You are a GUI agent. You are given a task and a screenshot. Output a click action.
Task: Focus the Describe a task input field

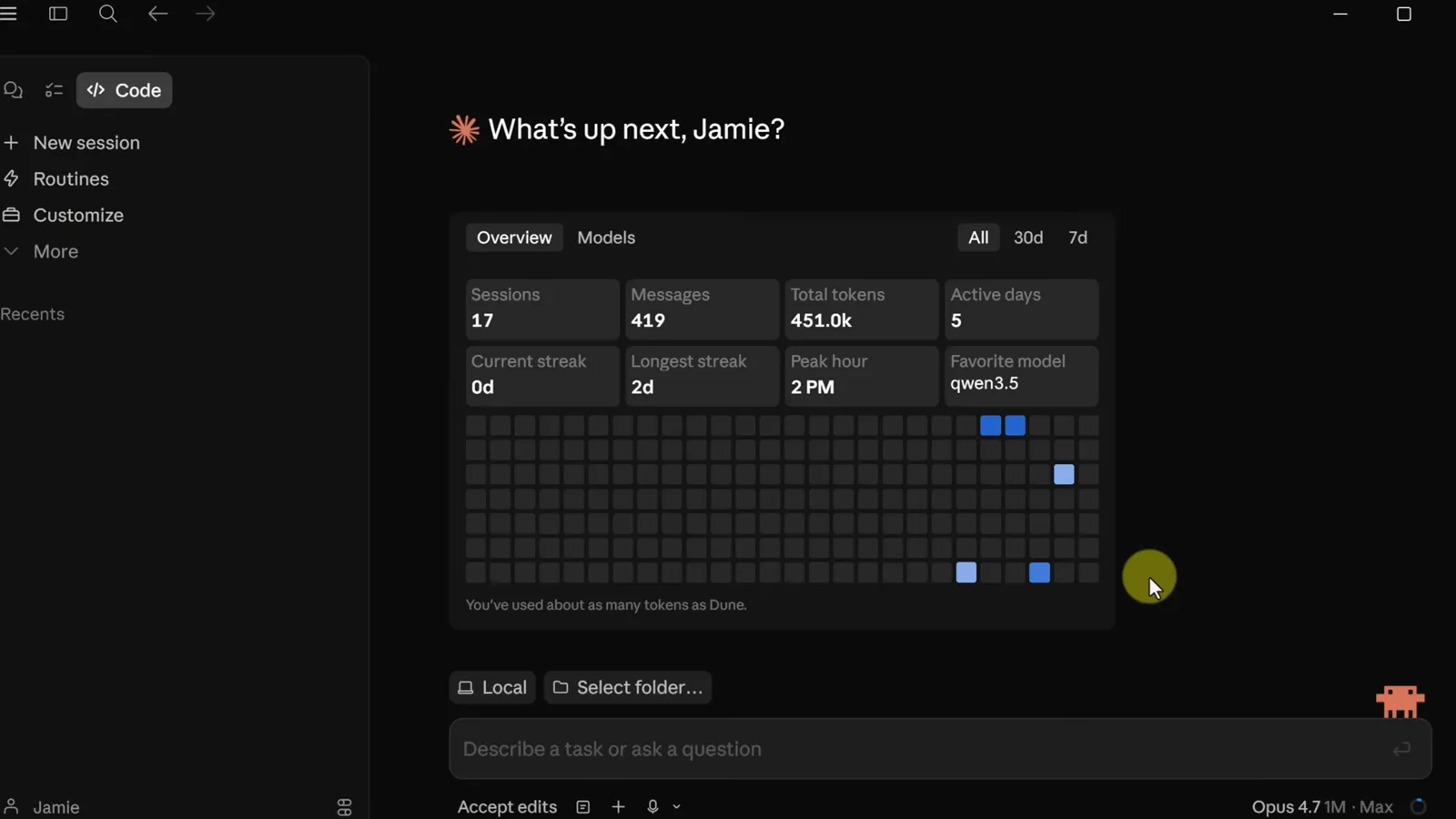click(x=940, y=749)
